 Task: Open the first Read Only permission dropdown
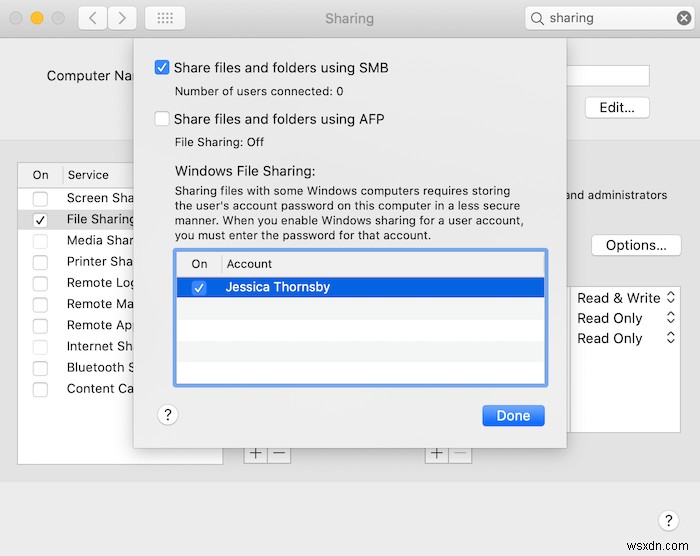coord(625,318)
